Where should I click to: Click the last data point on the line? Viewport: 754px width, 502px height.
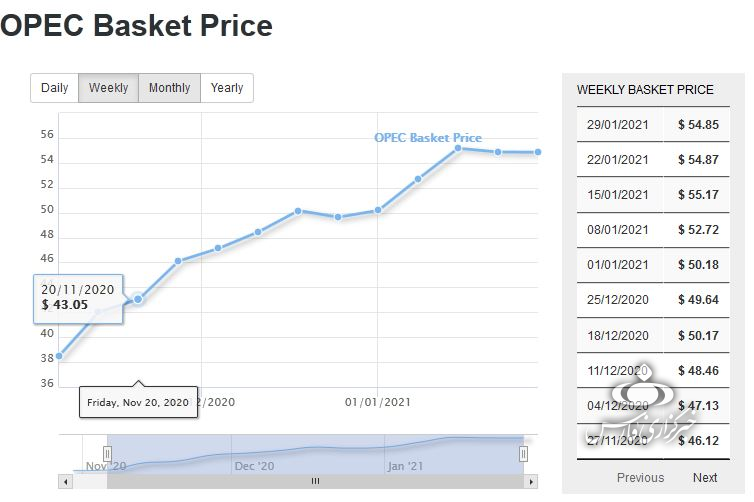(x=538, y=152)
